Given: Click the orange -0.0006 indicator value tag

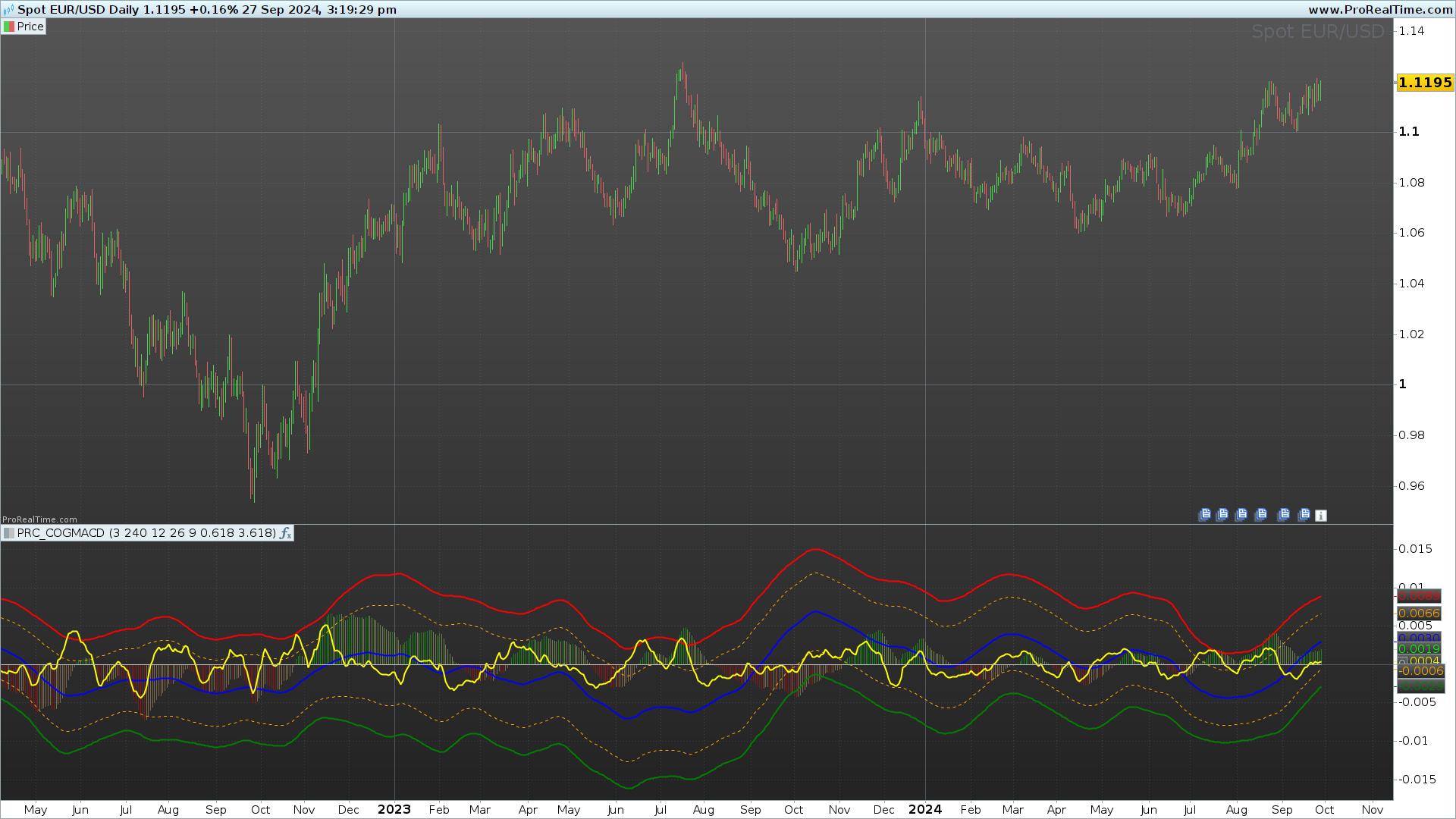Looking at the screenshot, I should tap(1421, 671).
